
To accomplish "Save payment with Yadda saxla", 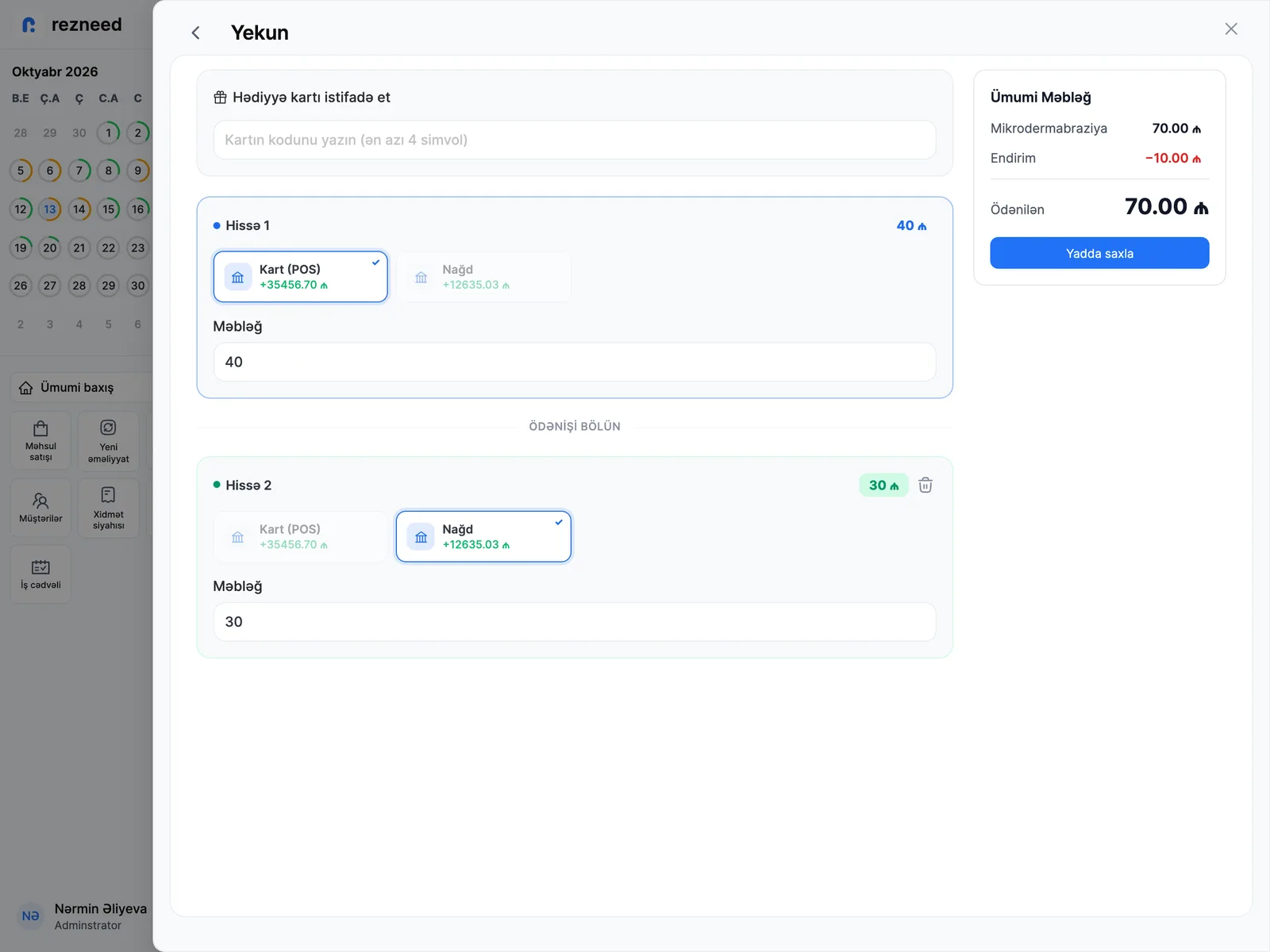I will [x=1099, y=253].
